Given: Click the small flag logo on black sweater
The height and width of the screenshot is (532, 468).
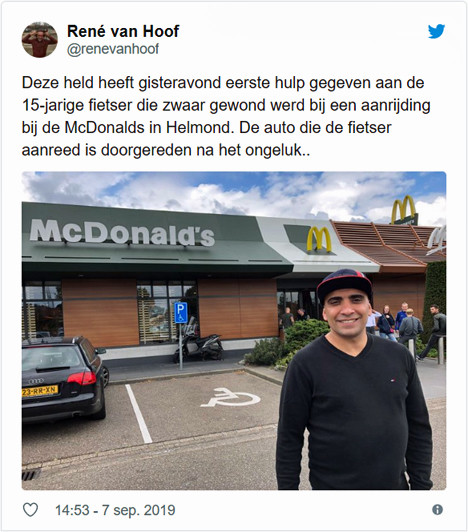Looking at the screenshot, I should (394, 379).
